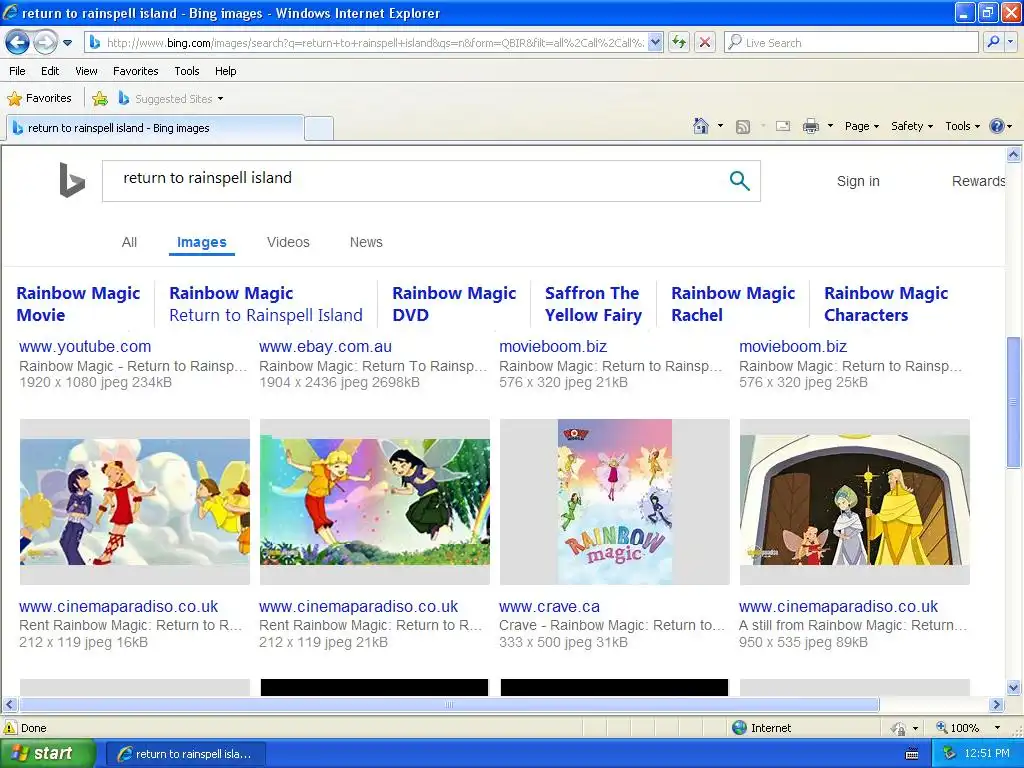Click the Windows start button
Screen dimensions: 1024x768
[47, 754]
